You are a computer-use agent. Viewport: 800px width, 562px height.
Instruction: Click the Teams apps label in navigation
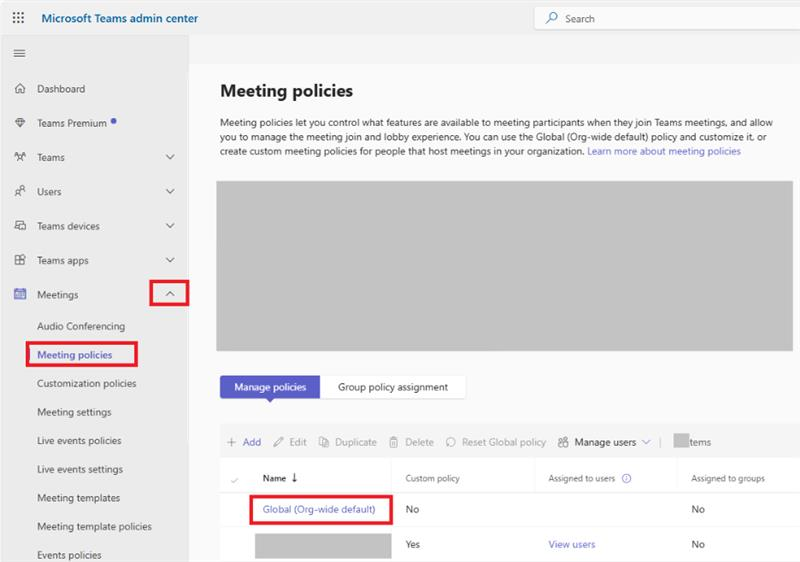coord(63,261)
